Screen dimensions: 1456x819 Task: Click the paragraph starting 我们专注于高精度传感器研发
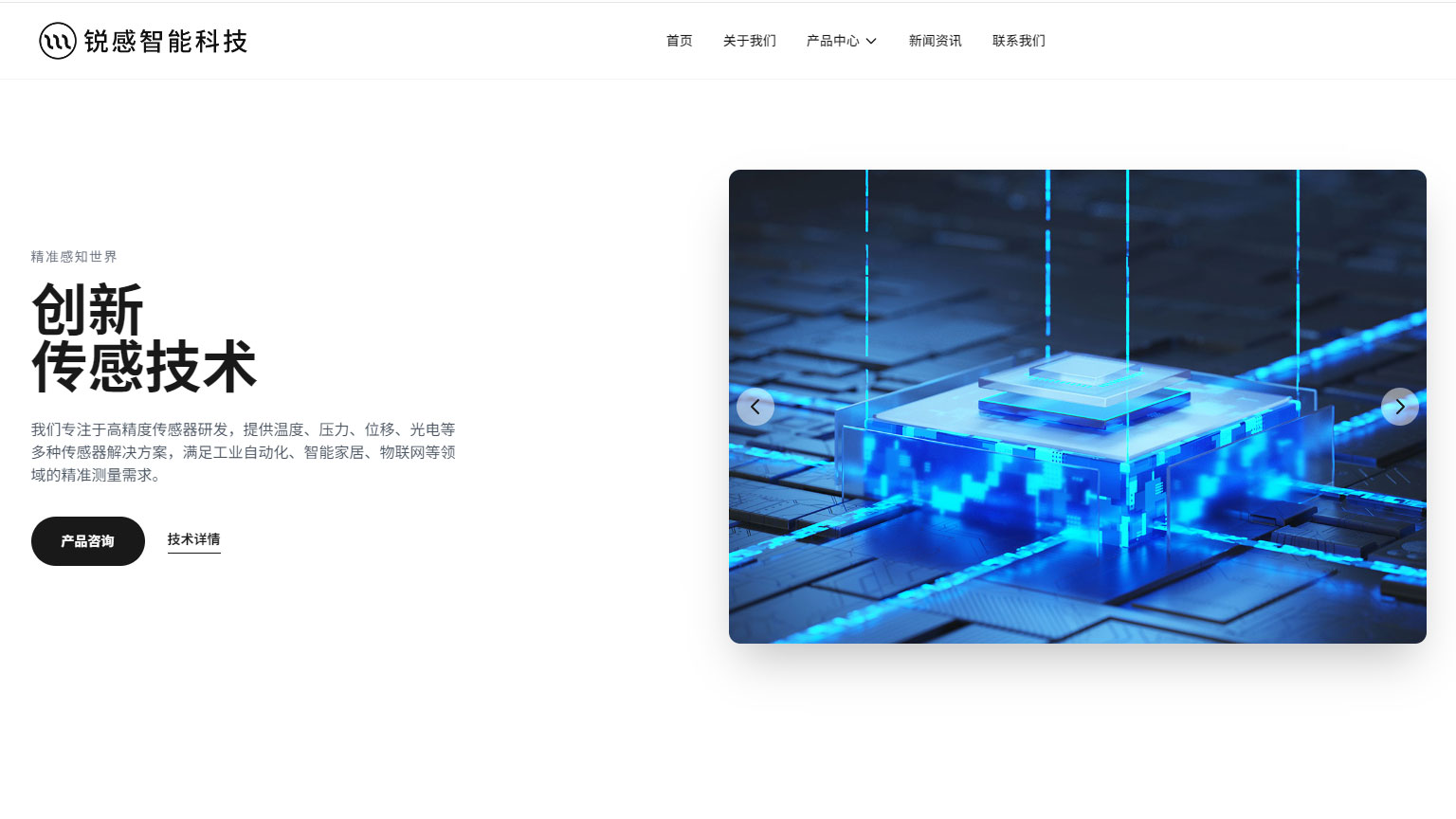(244, 452)
